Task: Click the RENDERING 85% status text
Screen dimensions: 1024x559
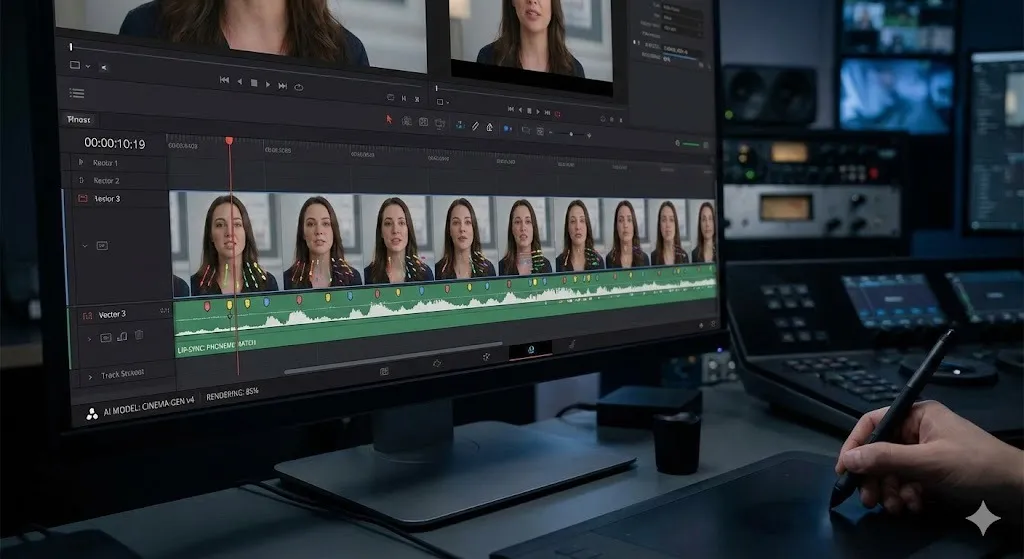Action: click(232, 393)
